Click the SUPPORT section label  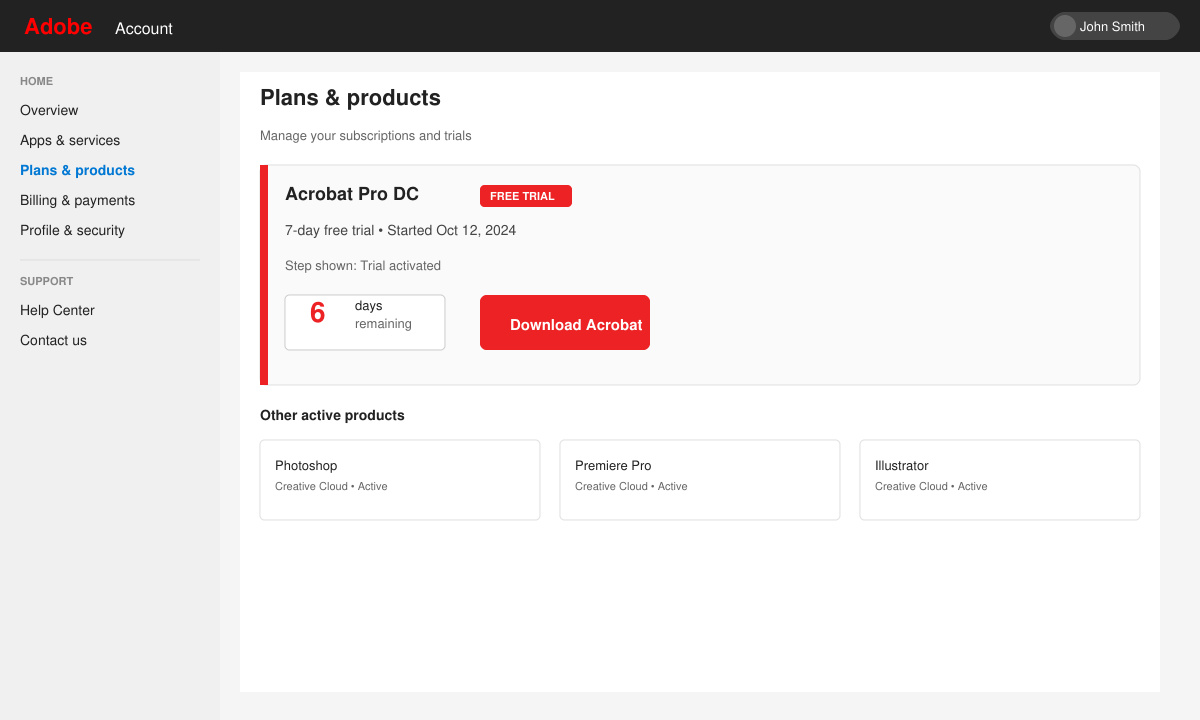coord(46,281)
